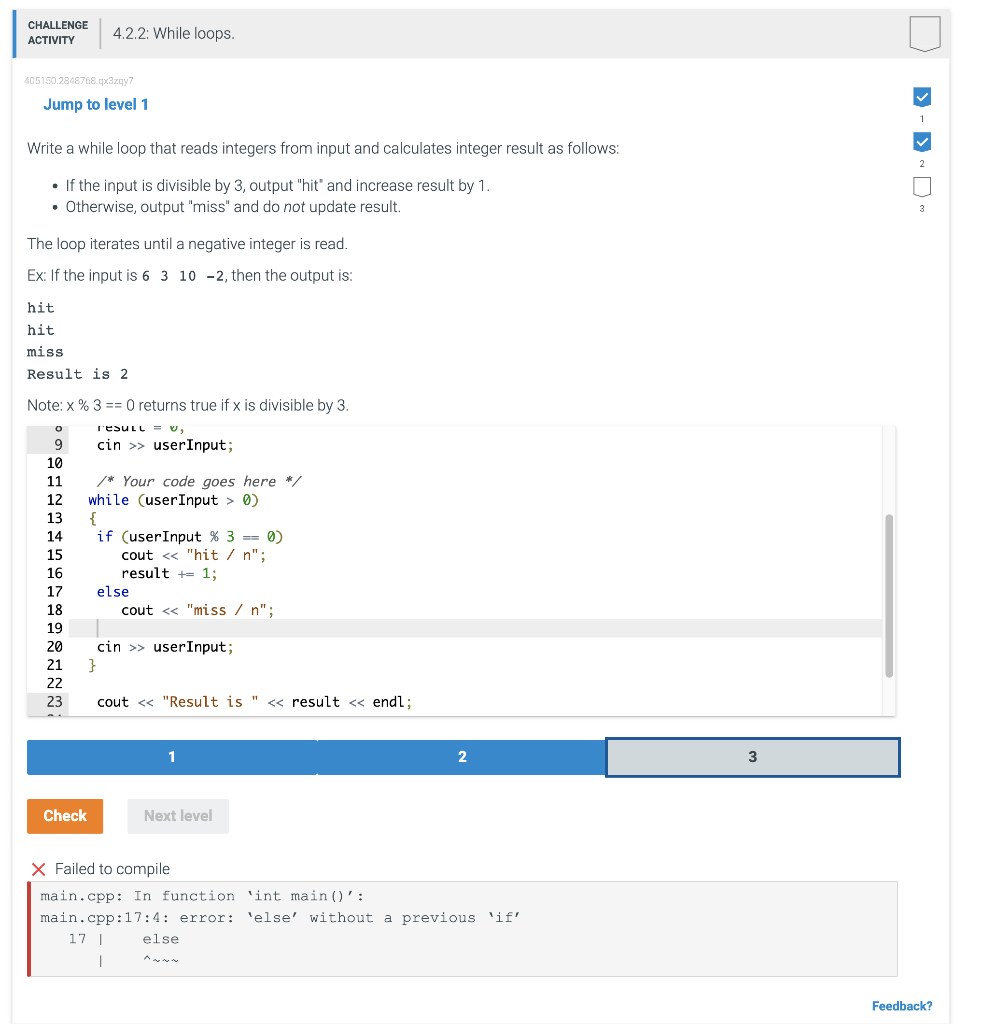Screen dimensions: 983x1024
Task: Click the cout "hit / n" line
Action: 193,555
